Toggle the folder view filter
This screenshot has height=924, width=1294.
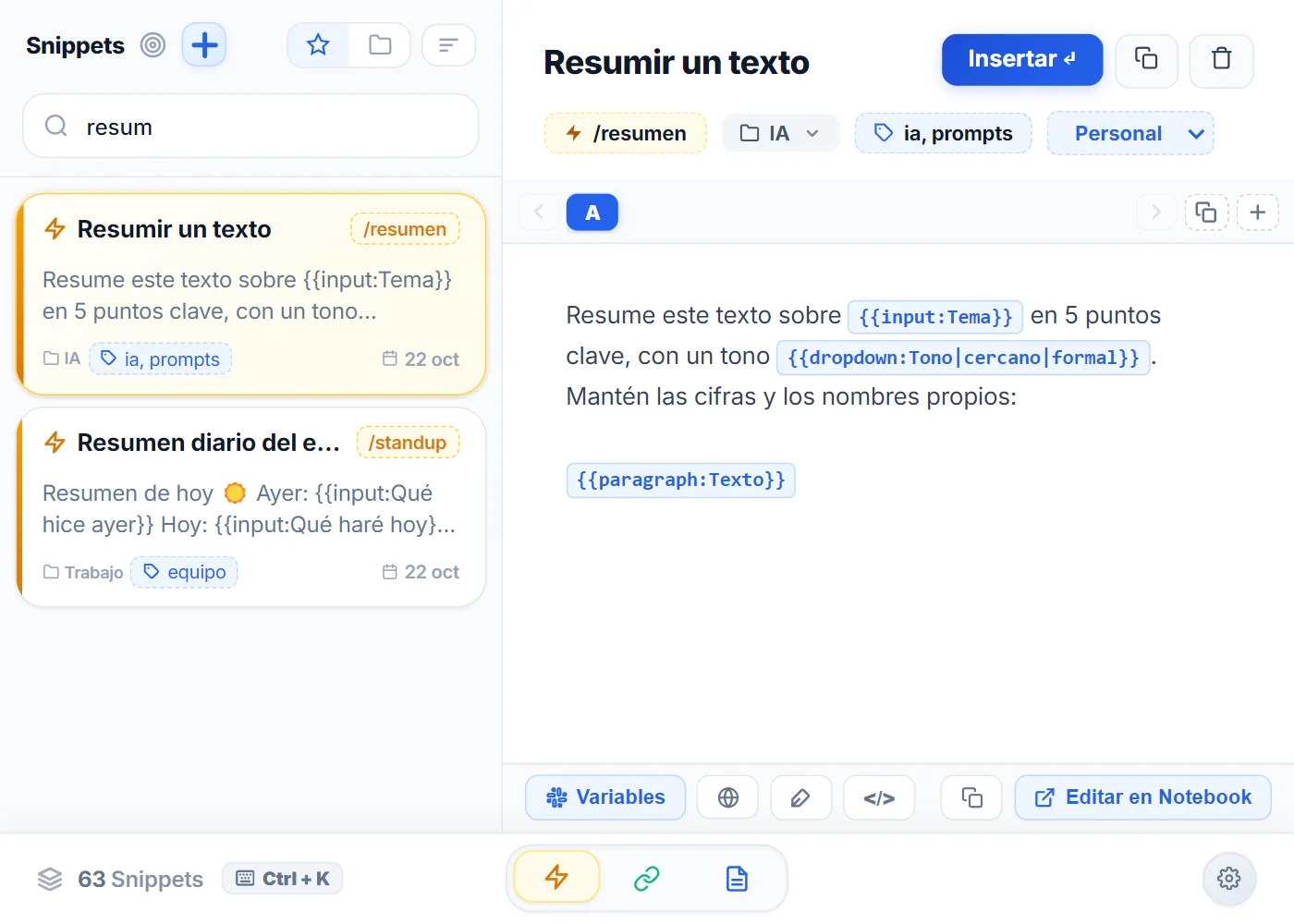[x=380, y=45]
